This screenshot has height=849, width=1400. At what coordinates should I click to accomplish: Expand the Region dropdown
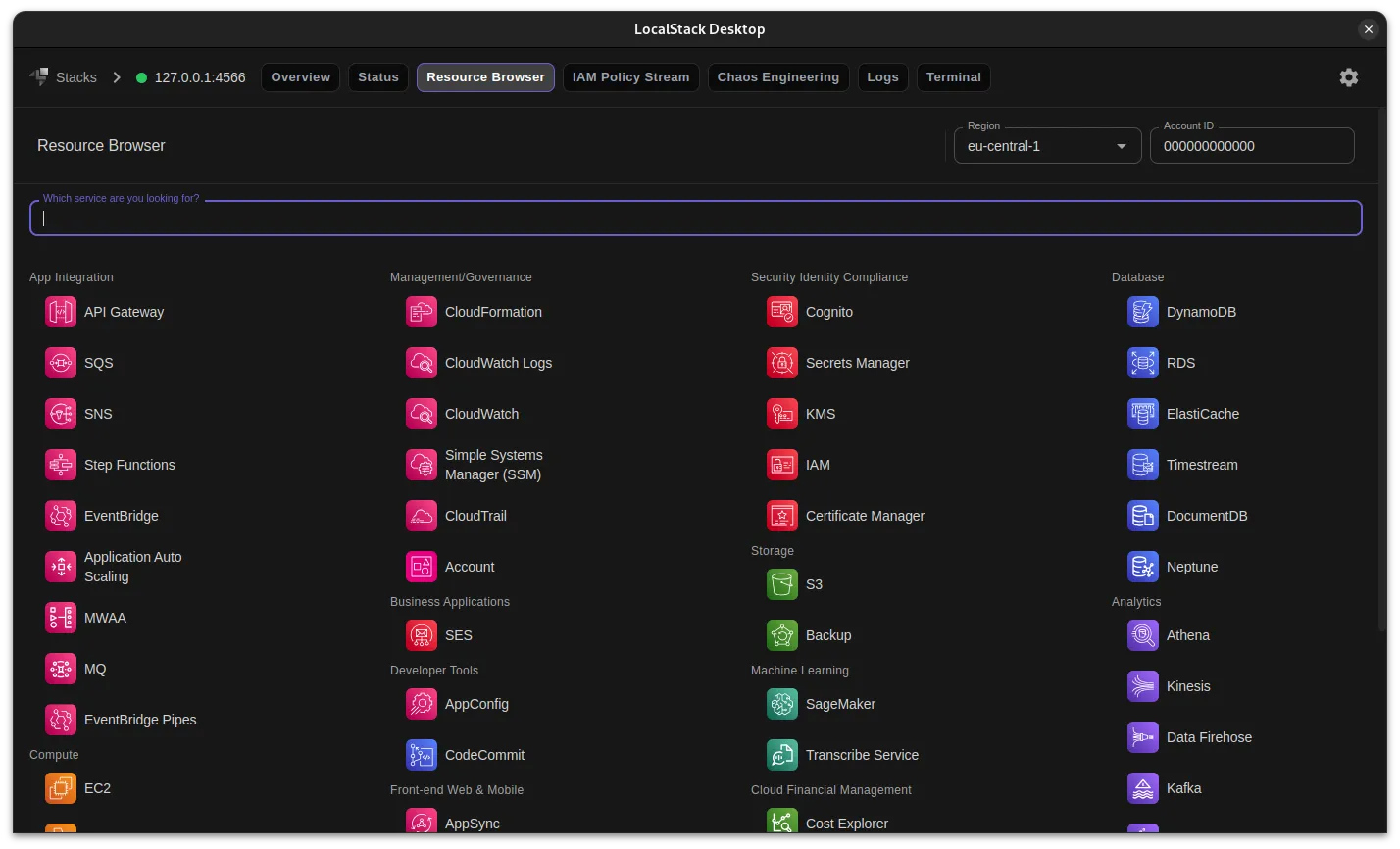click(x=1121, y=145)
